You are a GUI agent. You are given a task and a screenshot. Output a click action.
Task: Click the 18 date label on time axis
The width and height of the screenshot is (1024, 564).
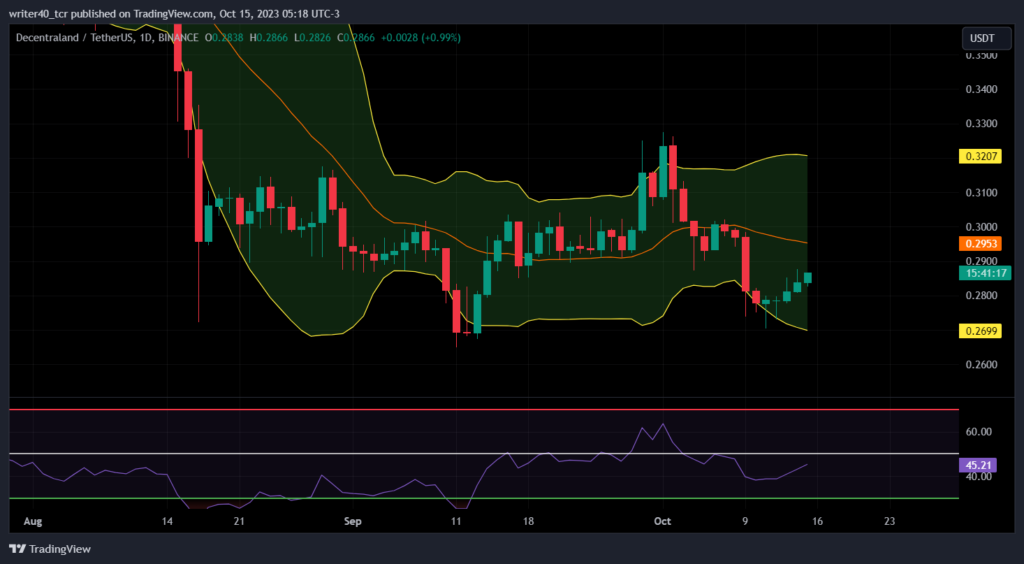coord(528,522)
